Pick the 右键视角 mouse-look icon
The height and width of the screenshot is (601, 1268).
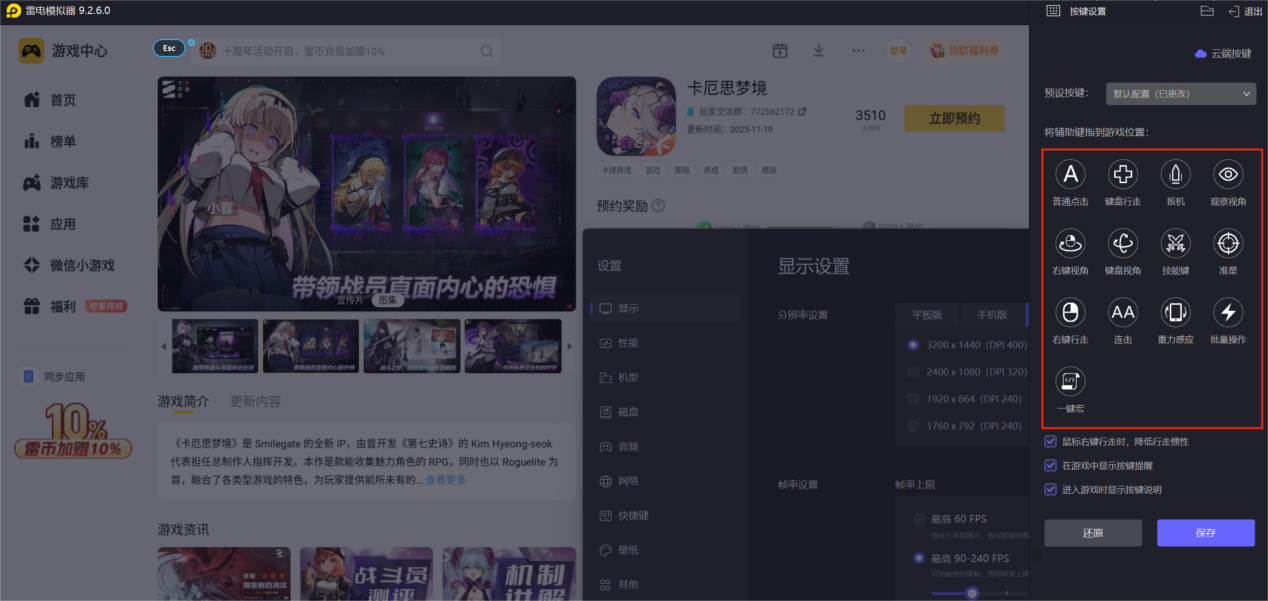pyautogui.click(x=1071, y=243)
